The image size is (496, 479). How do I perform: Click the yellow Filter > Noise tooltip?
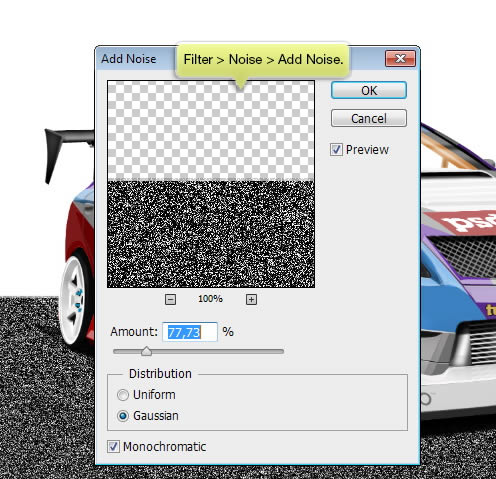pos(262,60)
